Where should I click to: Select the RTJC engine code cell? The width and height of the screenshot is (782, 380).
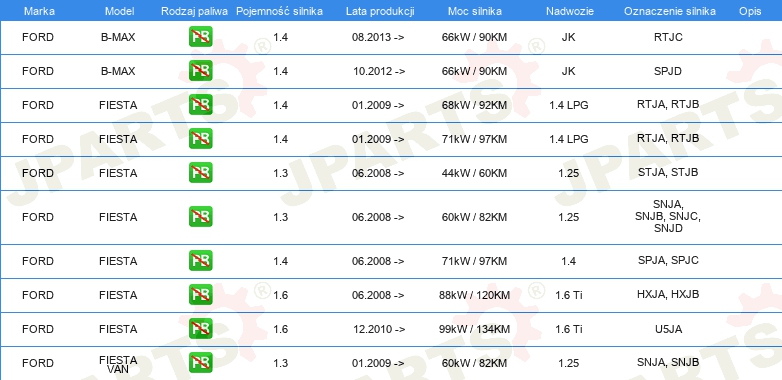668,37
